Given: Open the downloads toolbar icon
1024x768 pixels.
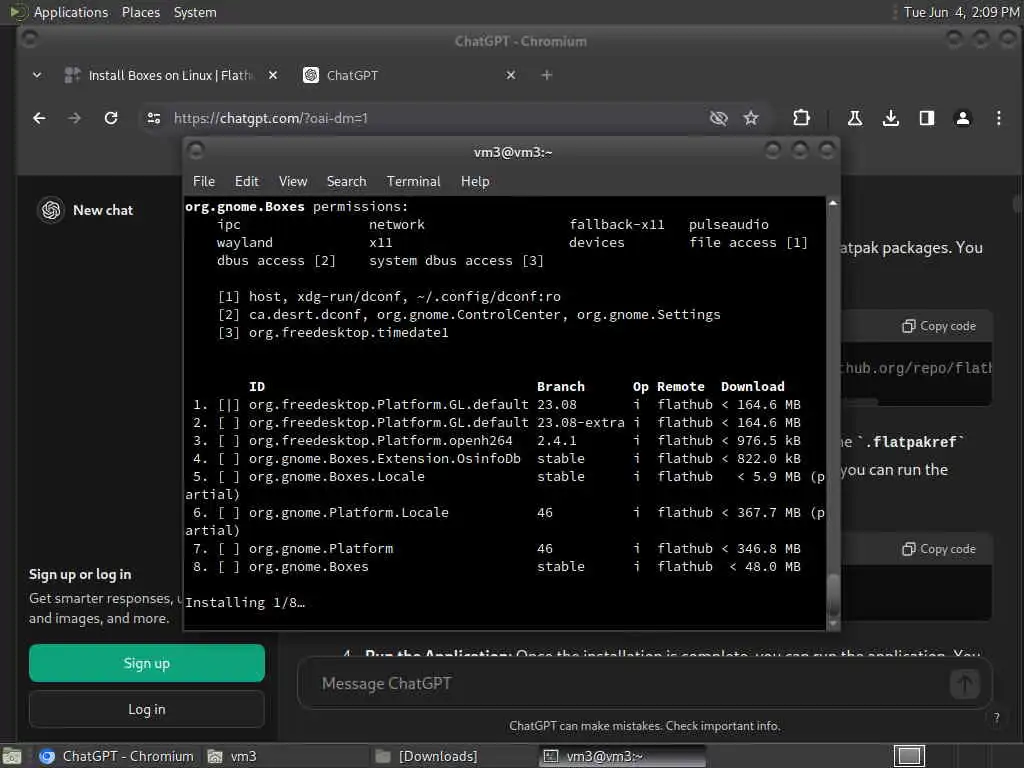Looking at the screenshot, I should 891,118.
